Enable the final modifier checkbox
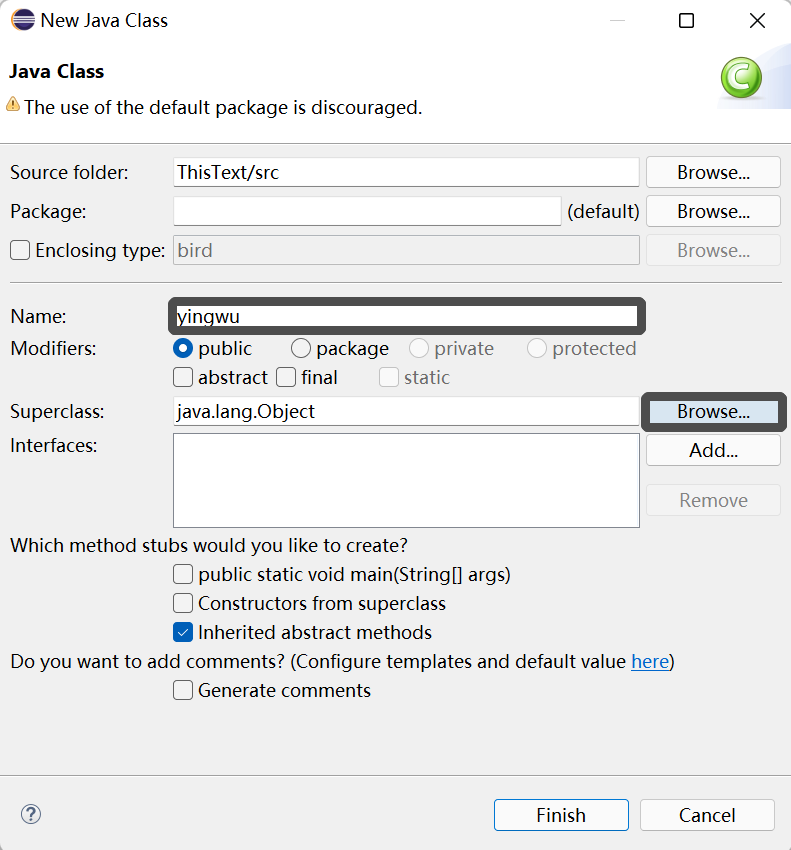The width and height of the screenshot is (791, 850). pyautogui.click(x=284, y=378)
